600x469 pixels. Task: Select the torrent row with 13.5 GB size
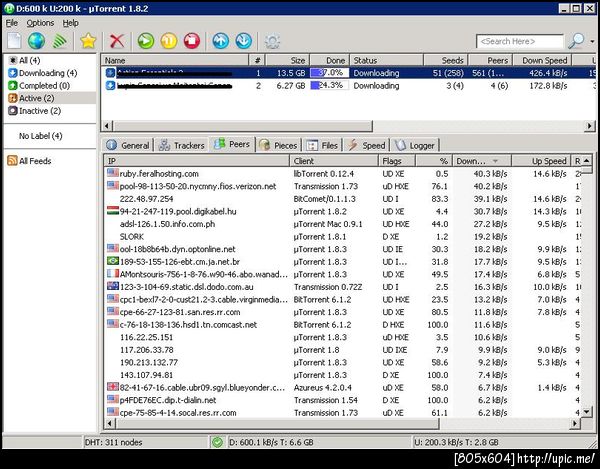coord(348,73)
